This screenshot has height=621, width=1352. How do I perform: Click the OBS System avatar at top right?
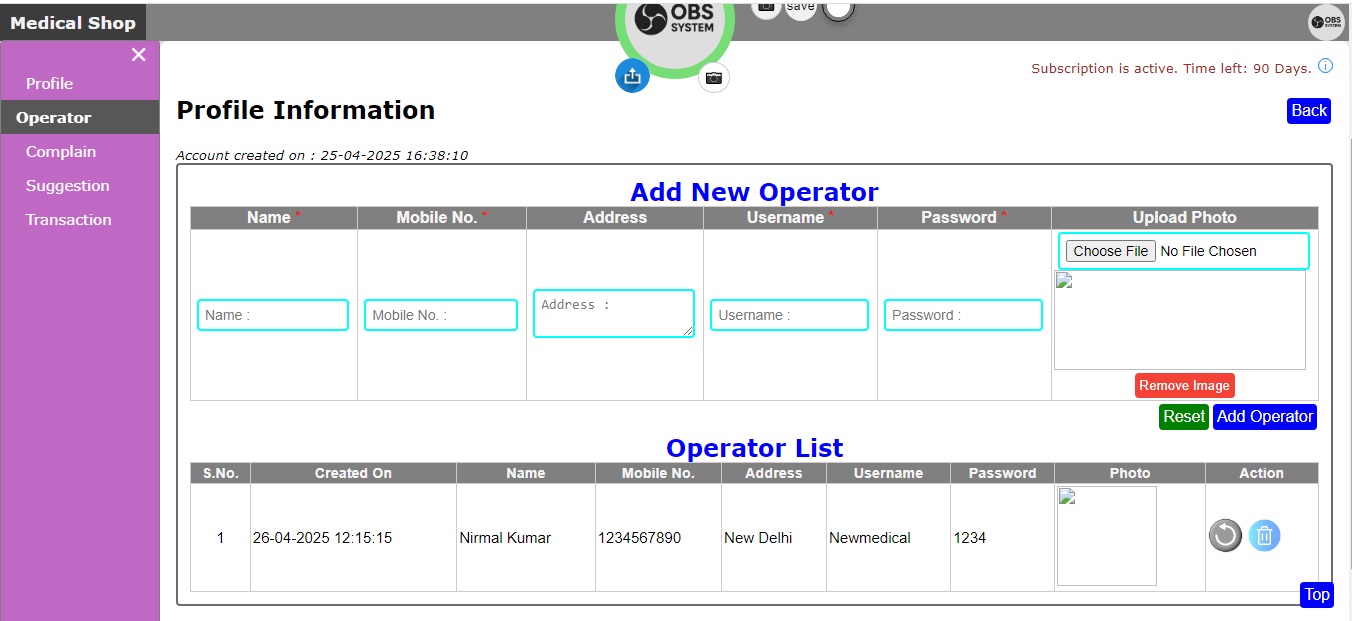tap(1326, 22)
